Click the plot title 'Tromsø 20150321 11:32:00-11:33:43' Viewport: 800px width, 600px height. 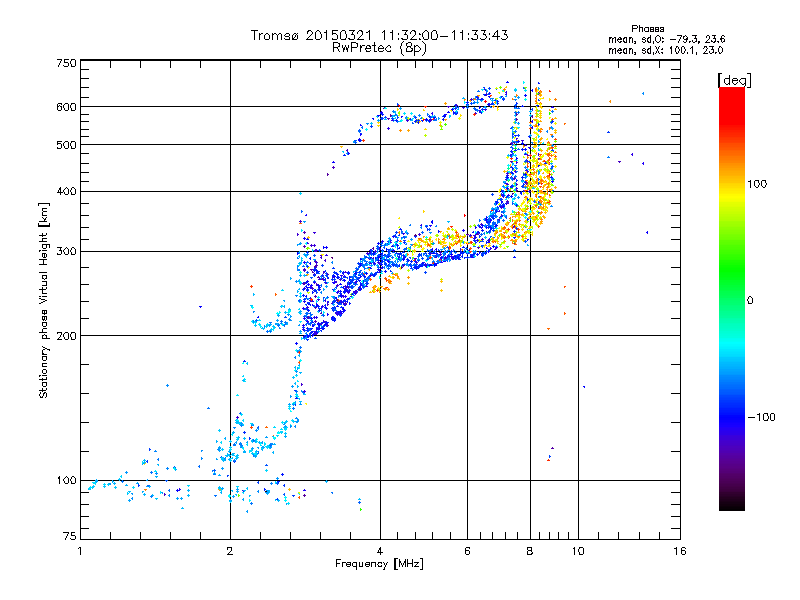pyautogui.click(x=379, y=35)
